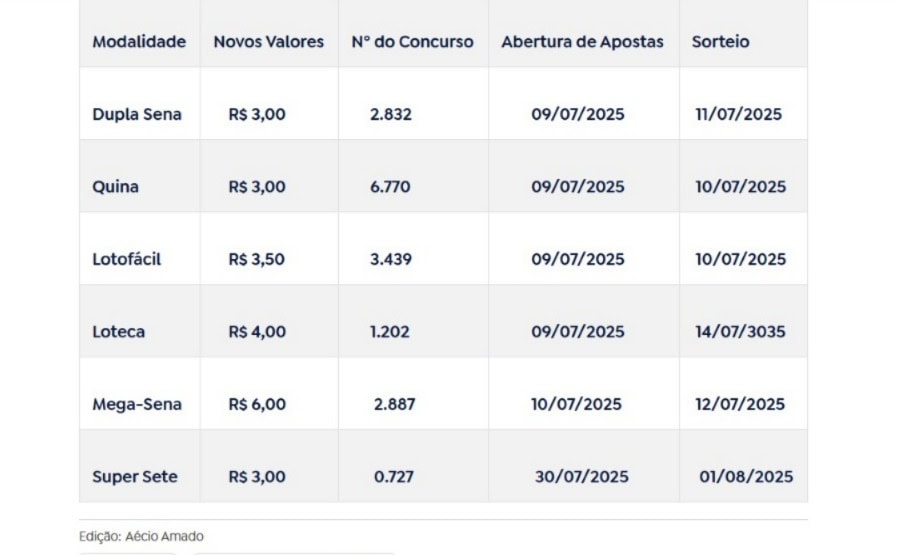Select the Novos Valores column header
This screenshot has width=897, height=555.
pos(268,42)
